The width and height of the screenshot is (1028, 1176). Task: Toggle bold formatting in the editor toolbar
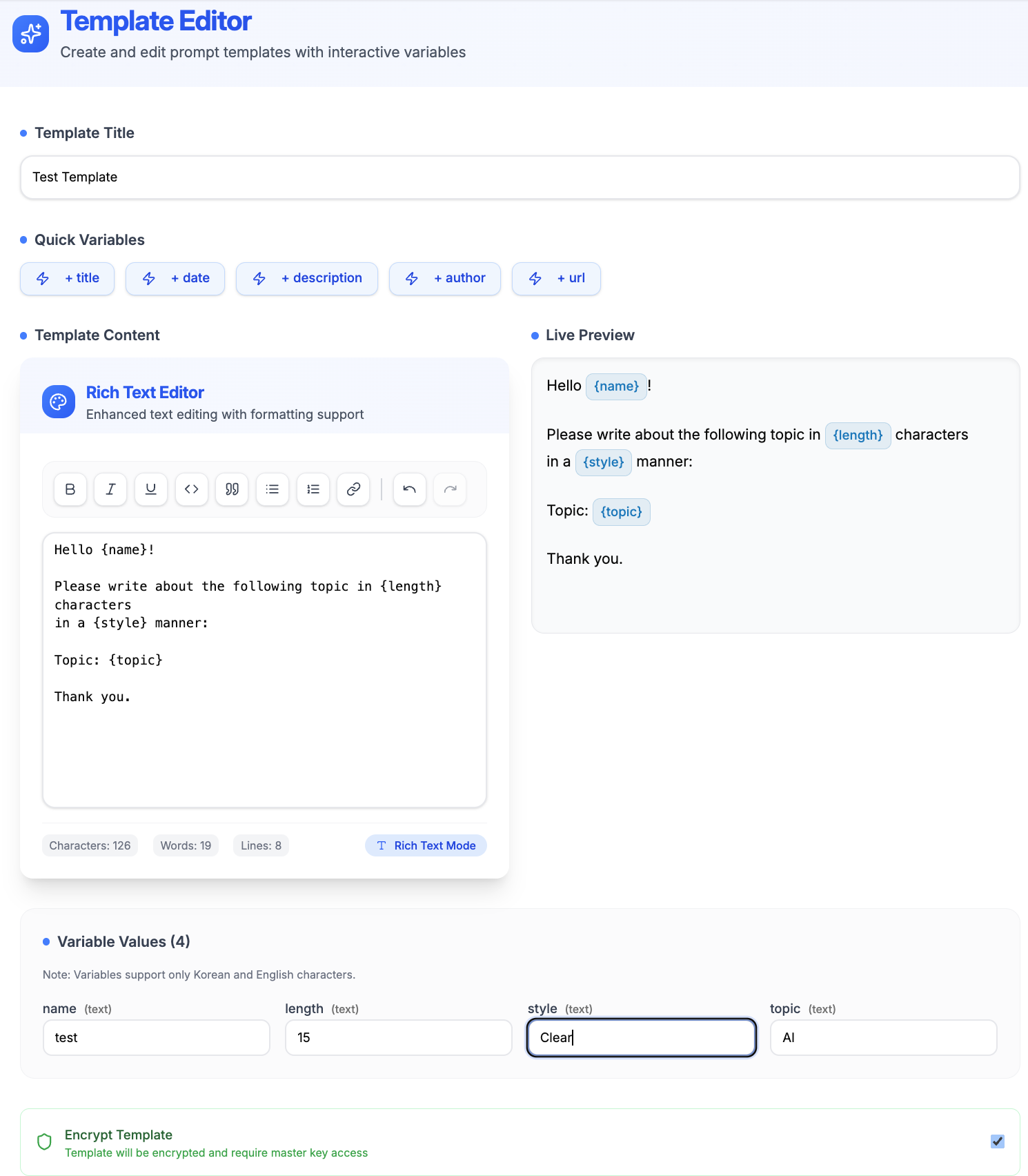pos(70,489)
